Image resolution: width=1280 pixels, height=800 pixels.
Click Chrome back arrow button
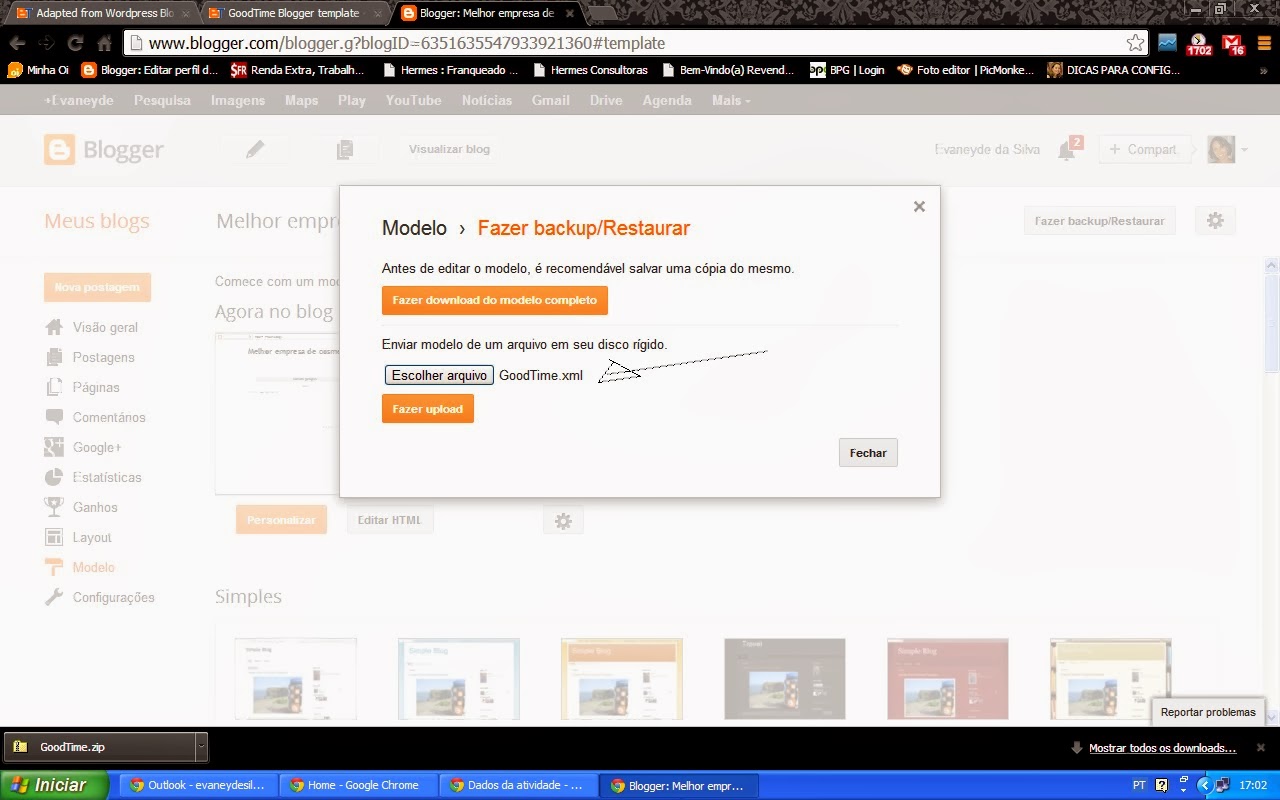[x=17, y=44]
